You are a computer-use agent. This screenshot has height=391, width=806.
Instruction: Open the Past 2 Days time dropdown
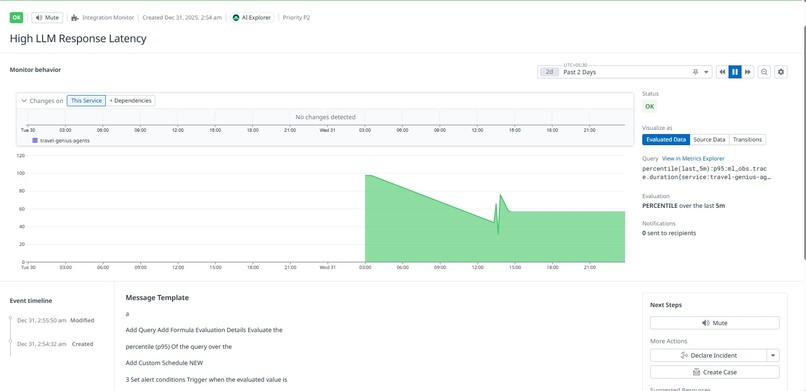(x=625, y=72)
